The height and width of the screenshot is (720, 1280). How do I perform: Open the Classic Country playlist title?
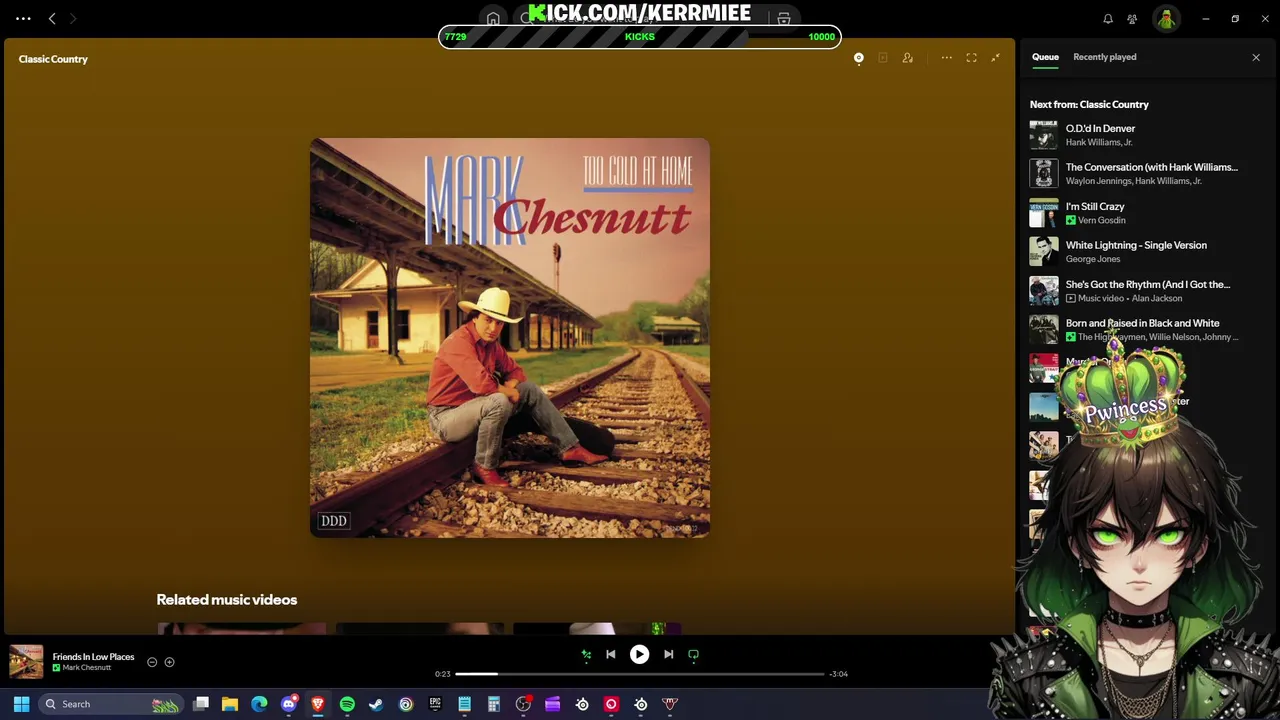click(x=53, y=59)
